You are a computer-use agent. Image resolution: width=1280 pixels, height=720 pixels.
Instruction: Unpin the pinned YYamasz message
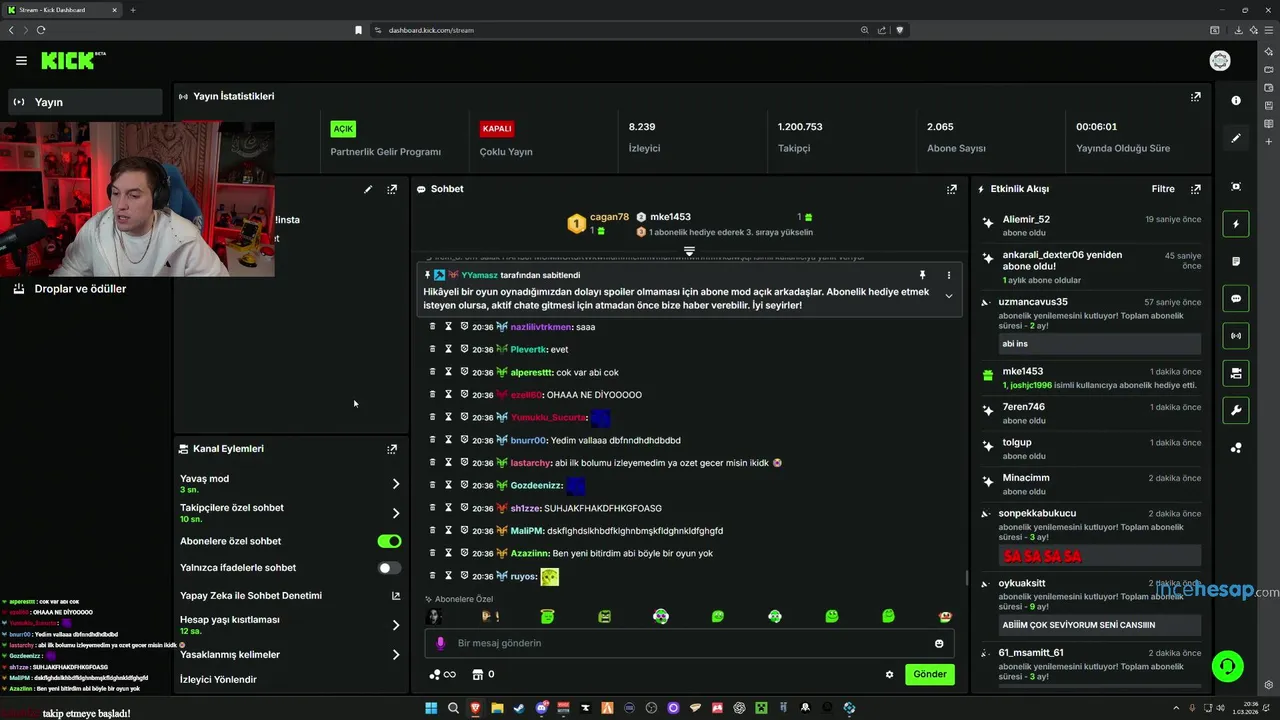[x=922, y=275]
